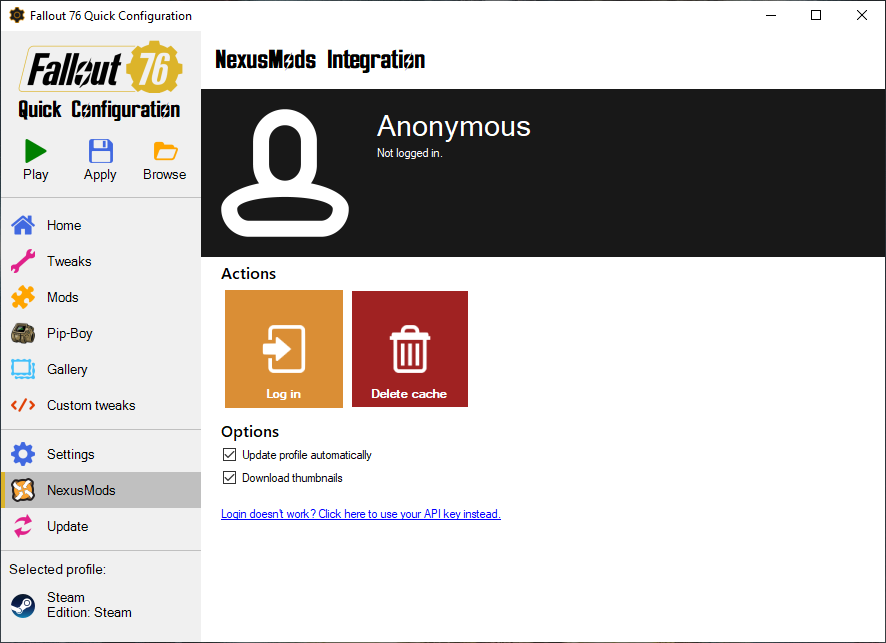Select the Steam profile entry
This screenshot has width=886, height=643.
(101, 605)
